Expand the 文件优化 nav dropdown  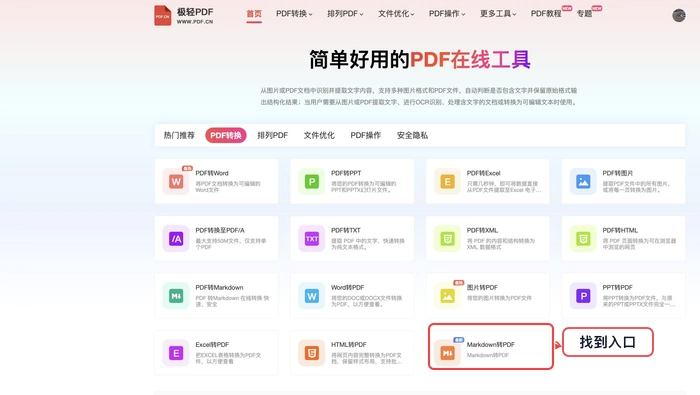(396, 14)
